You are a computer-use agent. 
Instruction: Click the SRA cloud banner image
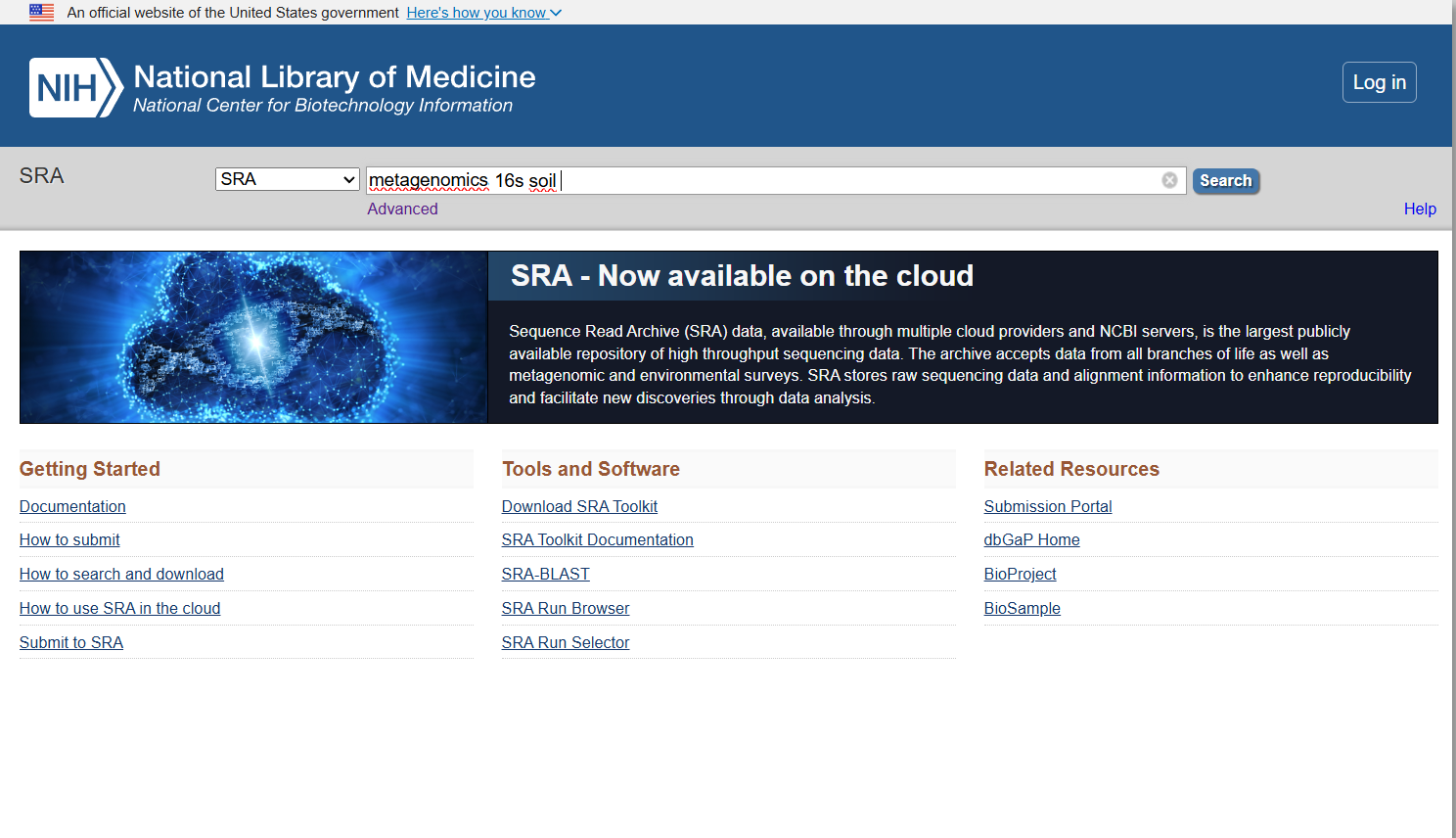[253, 337]
